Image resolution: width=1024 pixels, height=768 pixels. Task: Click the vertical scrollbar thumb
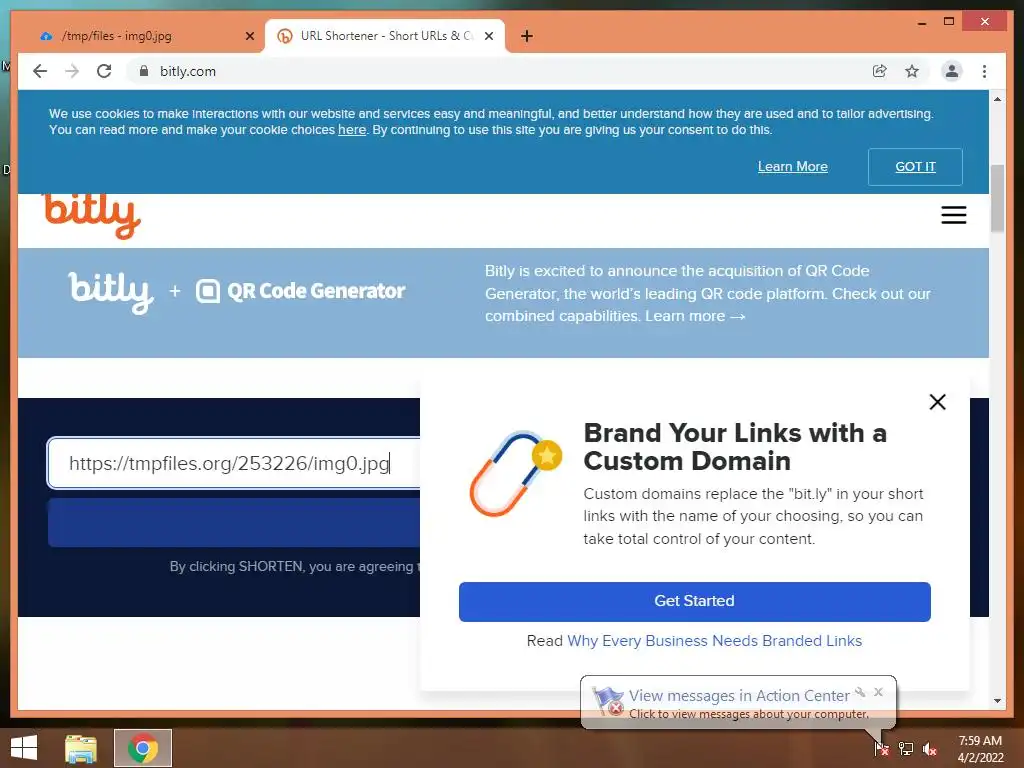[x=997, y=198]
